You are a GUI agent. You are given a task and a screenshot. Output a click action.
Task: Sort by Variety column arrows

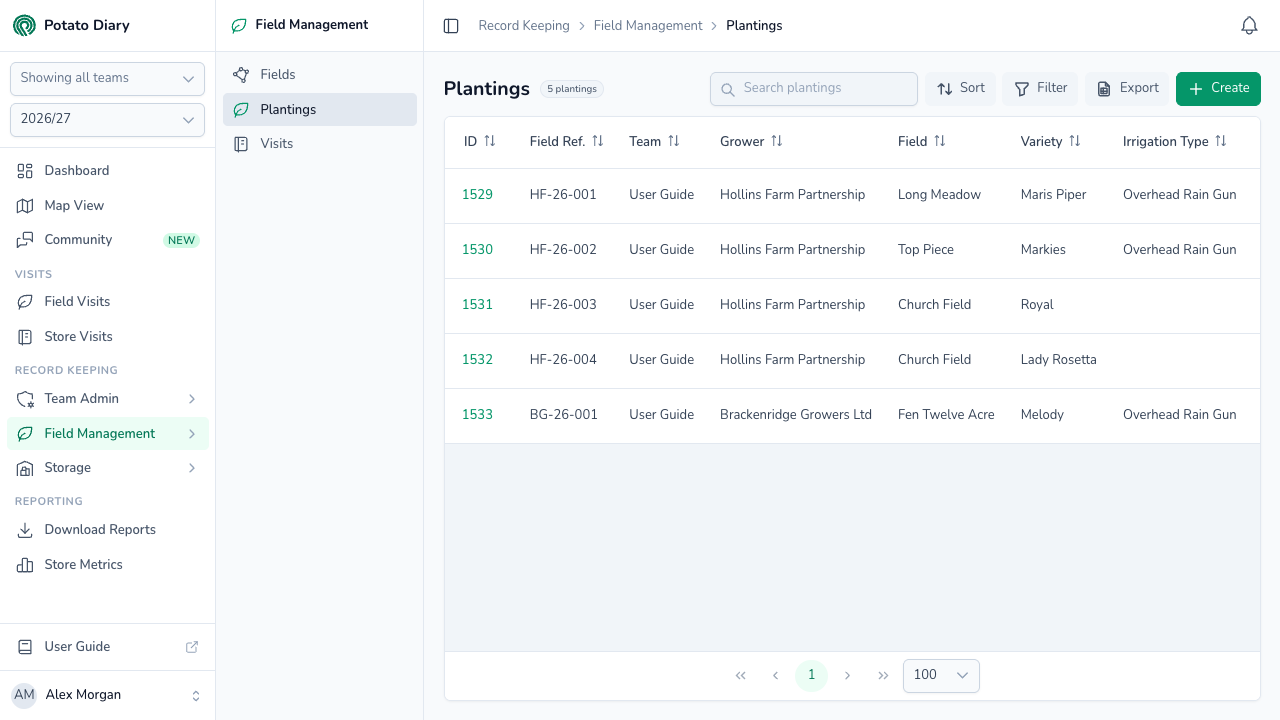point(1075,141)
